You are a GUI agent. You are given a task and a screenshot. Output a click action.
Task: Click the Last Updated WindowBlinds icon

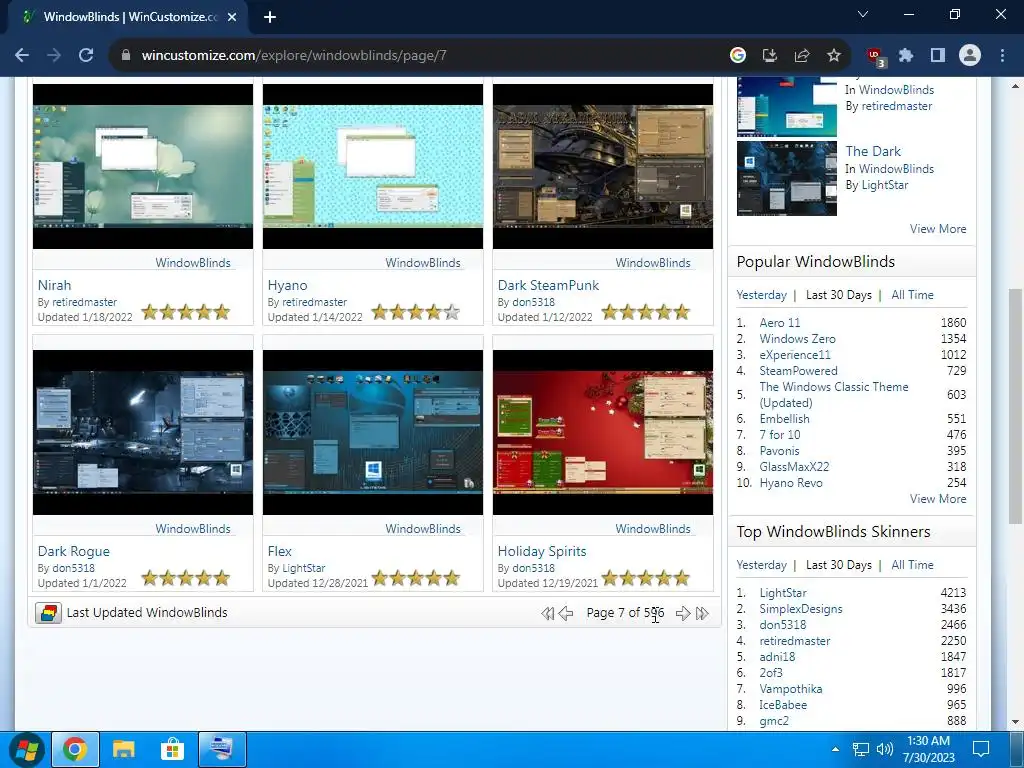[48, 613]
